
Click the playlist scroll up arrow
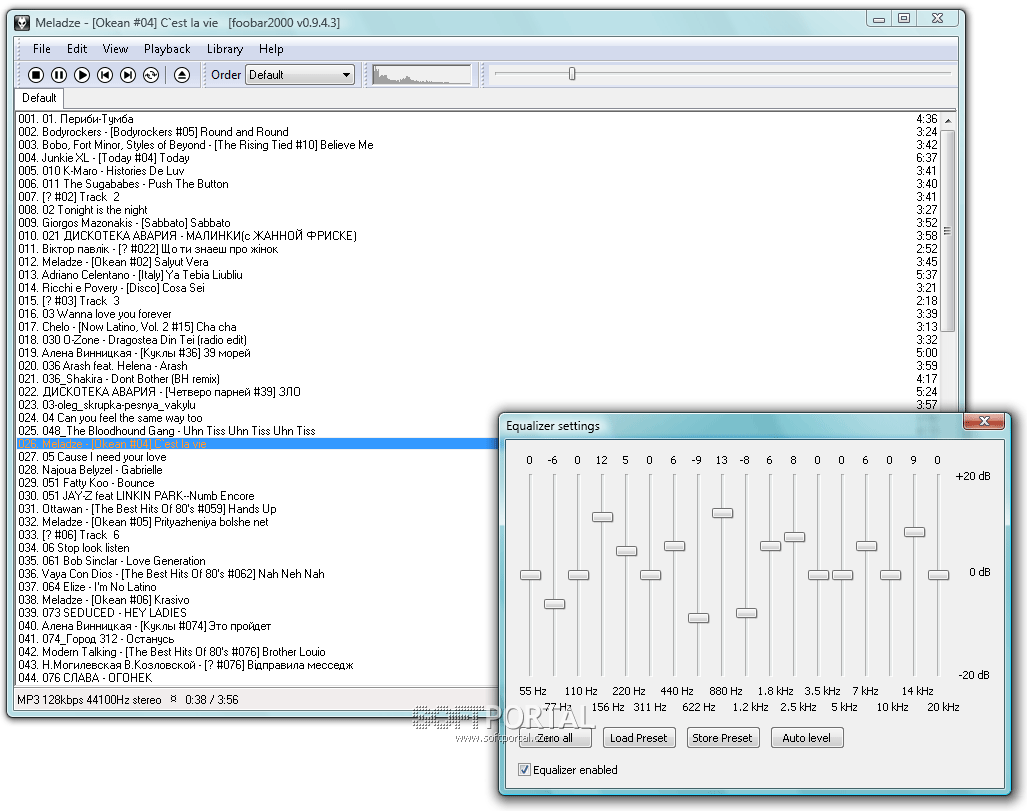[x=948, y=121]
